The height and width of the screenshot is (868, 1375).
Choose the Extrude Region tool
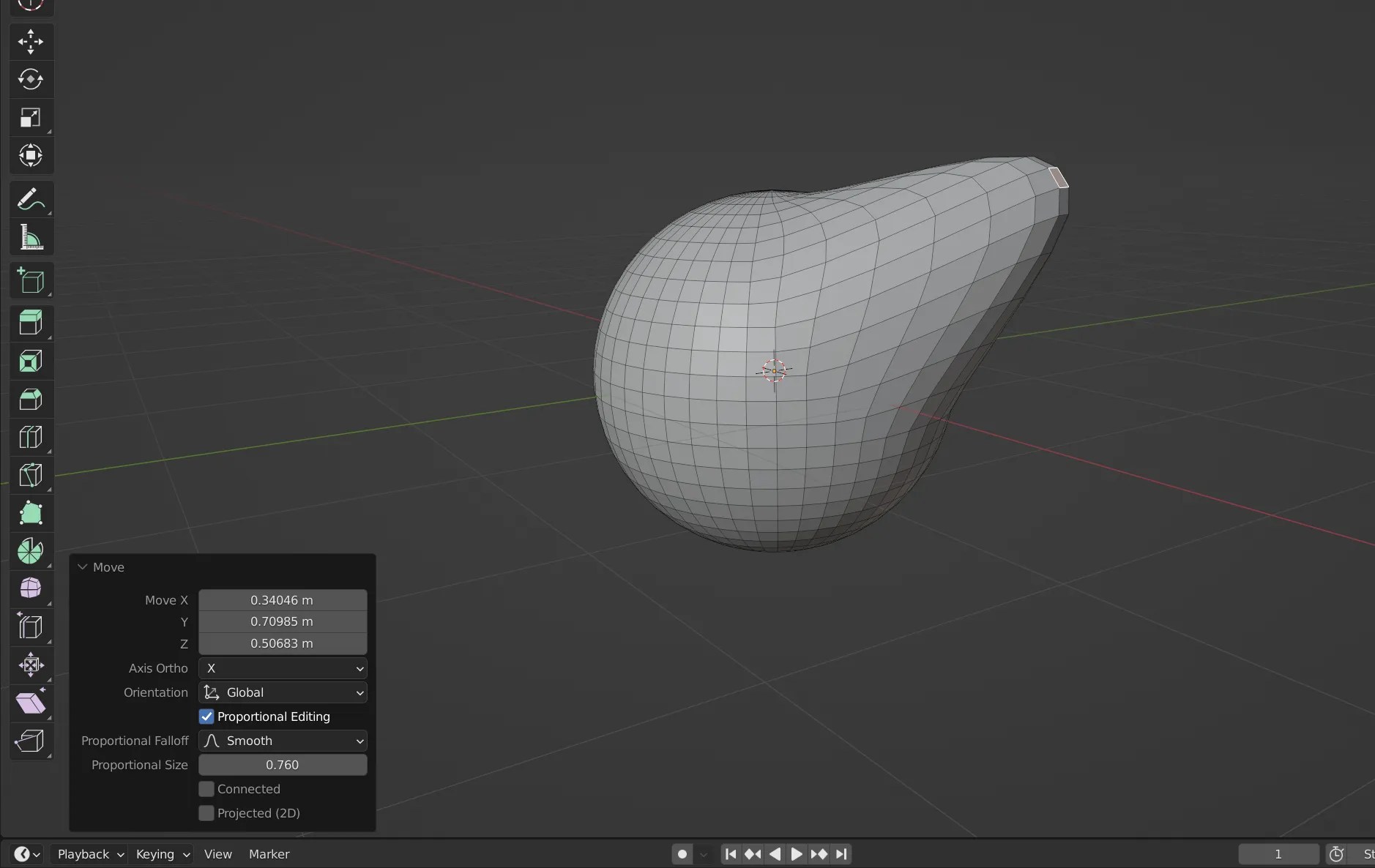coord(31,323)
